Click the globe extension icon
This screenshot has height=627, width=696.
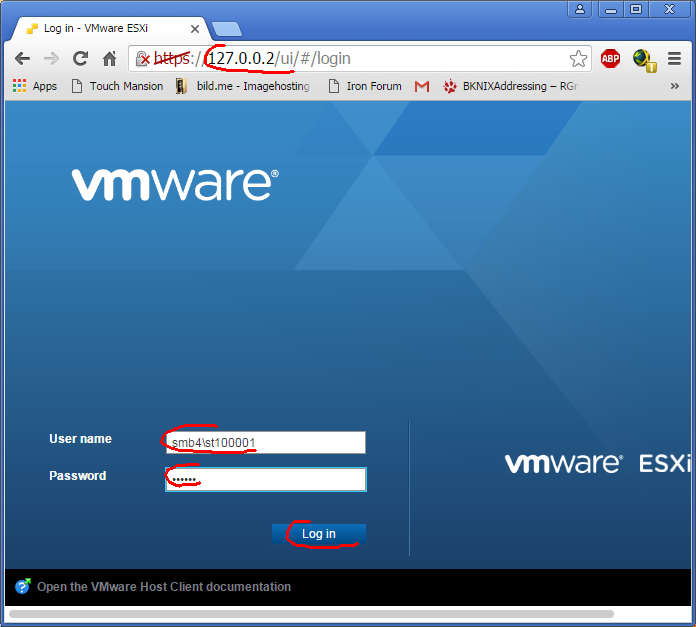click(643, 60)
